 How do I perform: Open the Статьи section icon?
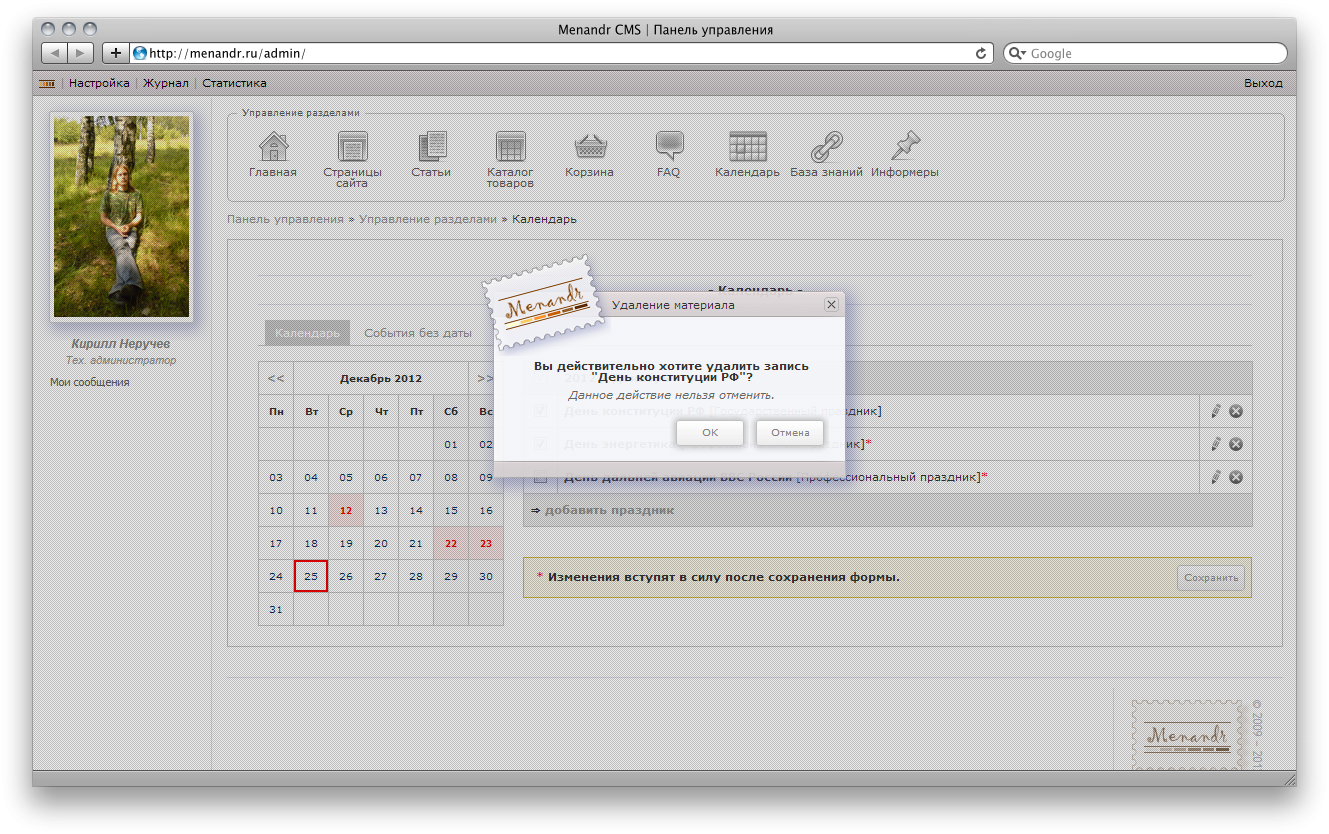pos(431,147)
